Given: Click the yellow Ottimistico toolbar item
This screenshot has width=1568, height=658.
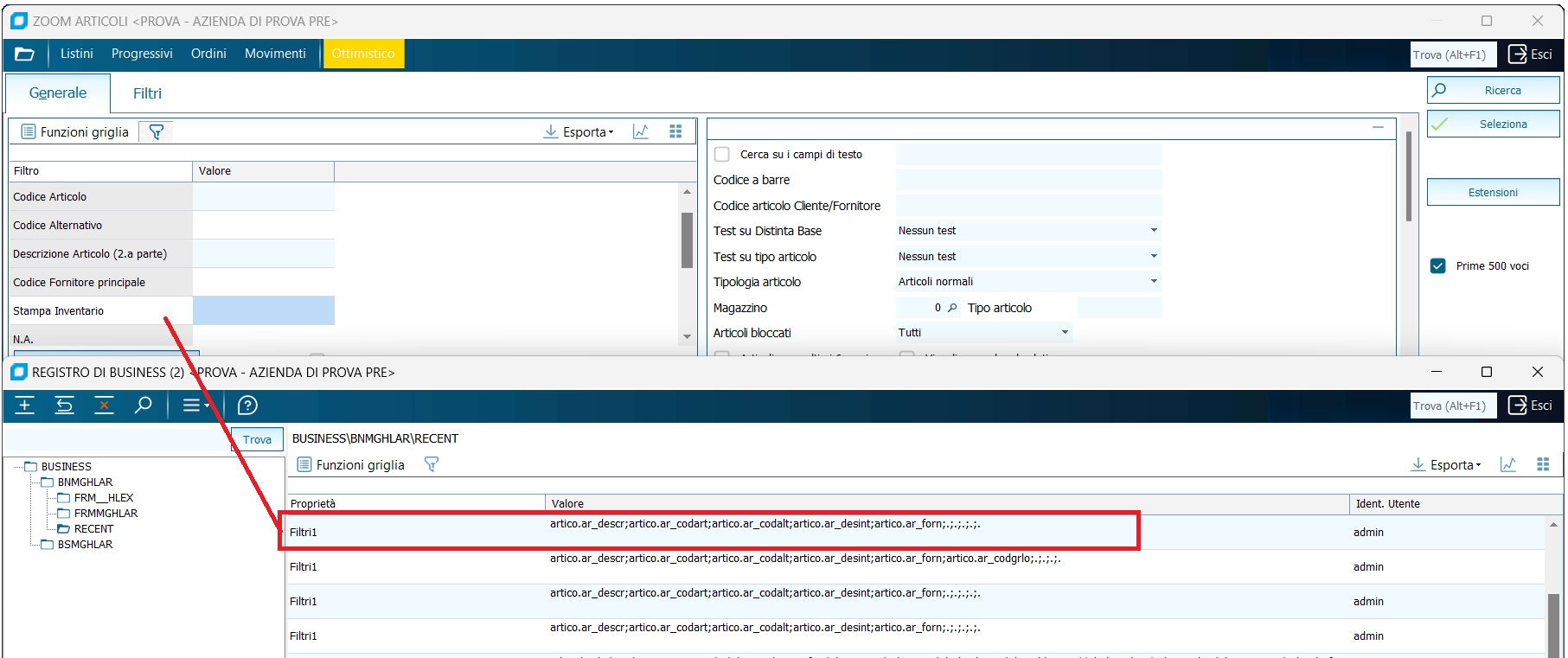Looking at the screenshot, I should (x=363, y=54).
